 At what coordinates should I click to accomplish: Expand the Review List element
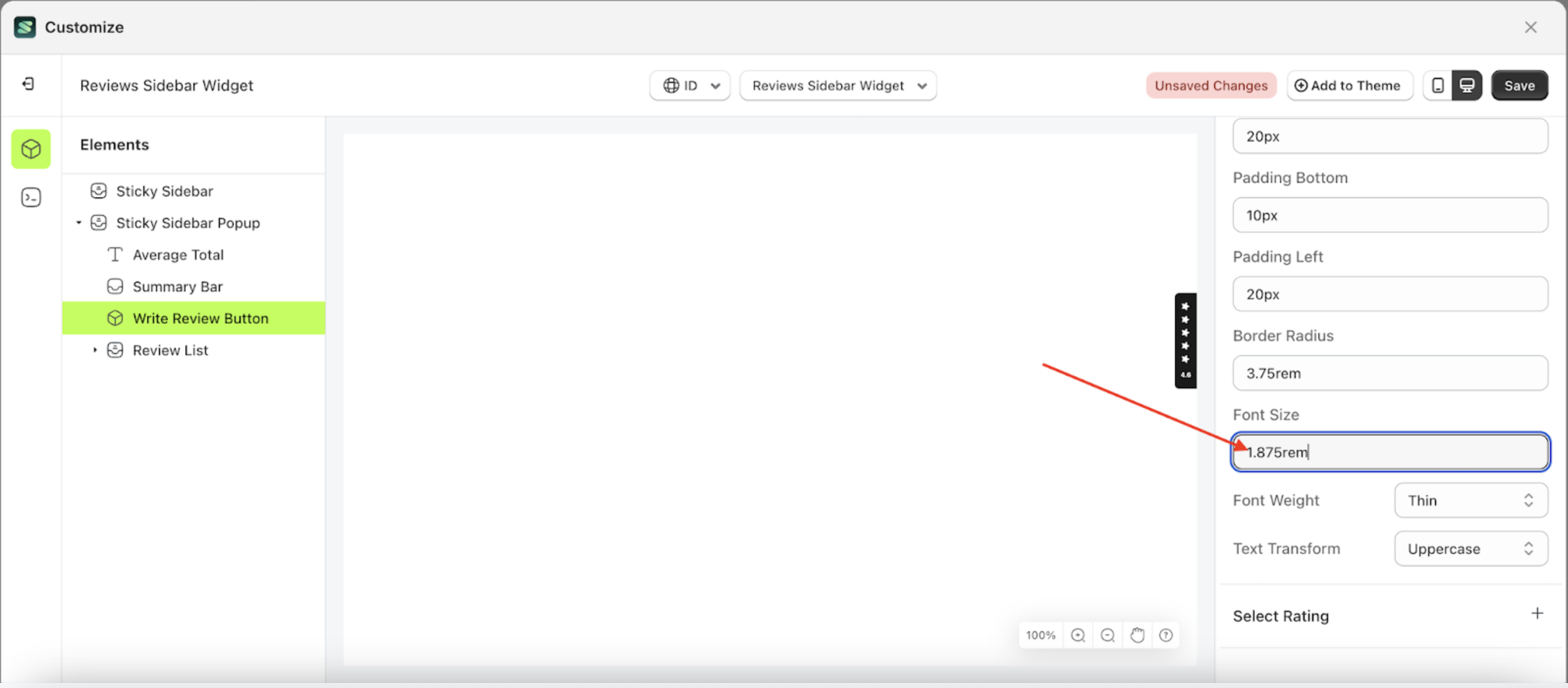pyautogui.click(x=95, y=350)
